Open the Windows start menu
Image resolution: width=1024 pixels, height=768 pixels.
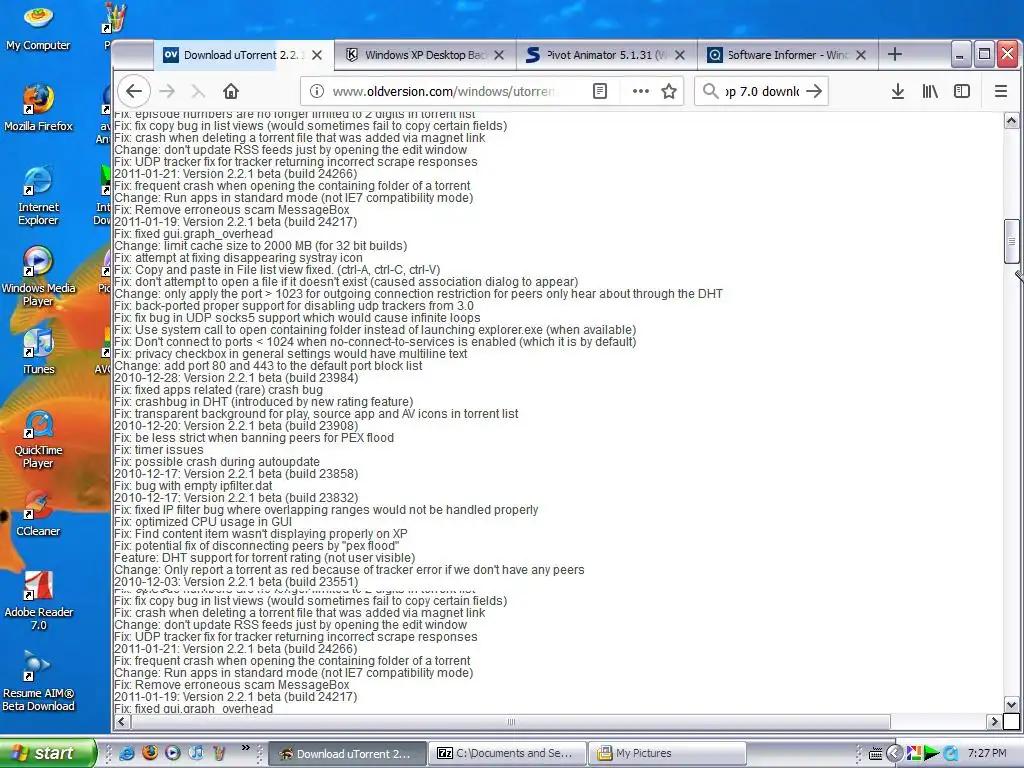47,753
